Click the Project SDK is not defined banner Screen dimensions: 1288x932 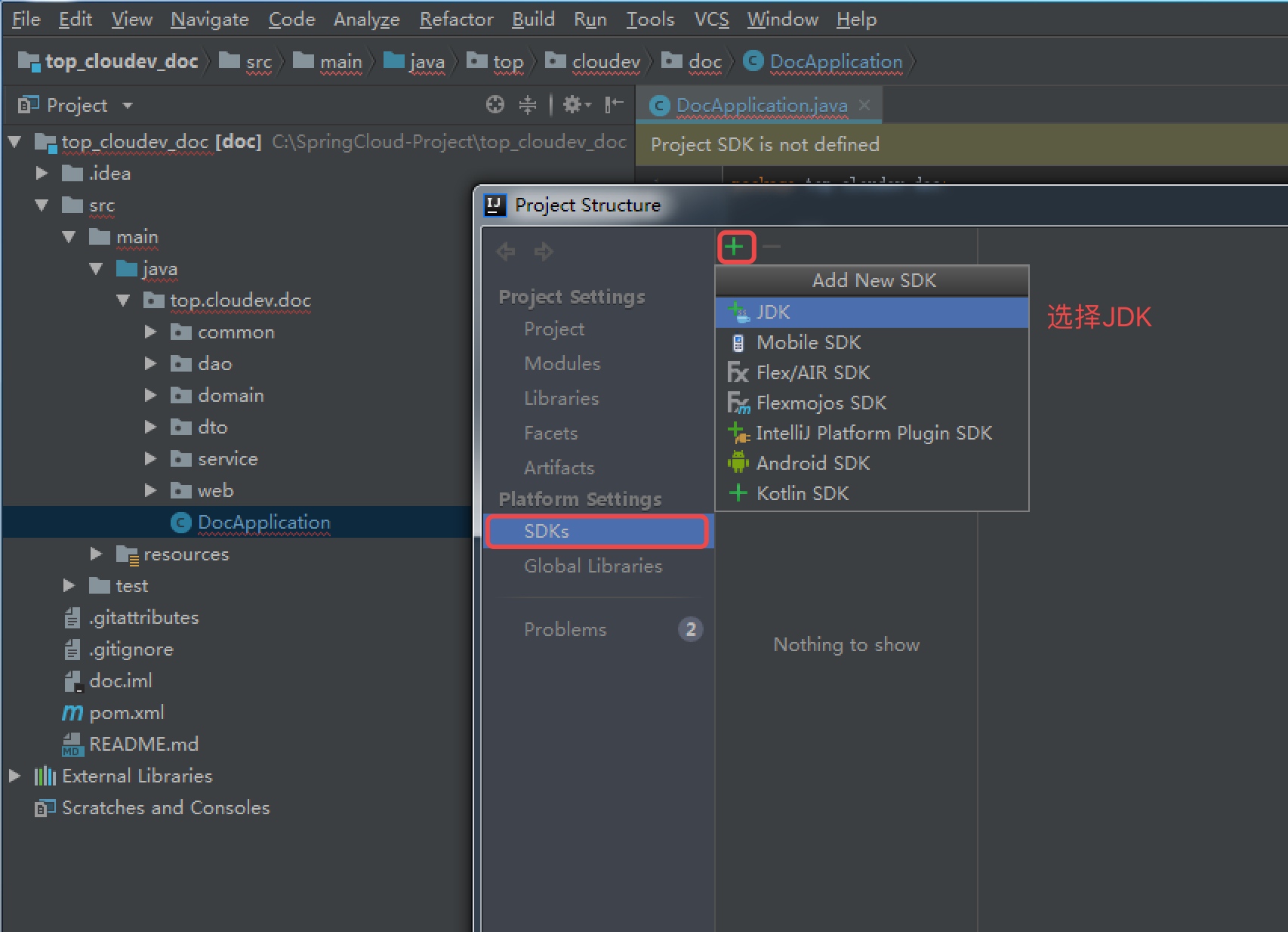tap(962, 144)
